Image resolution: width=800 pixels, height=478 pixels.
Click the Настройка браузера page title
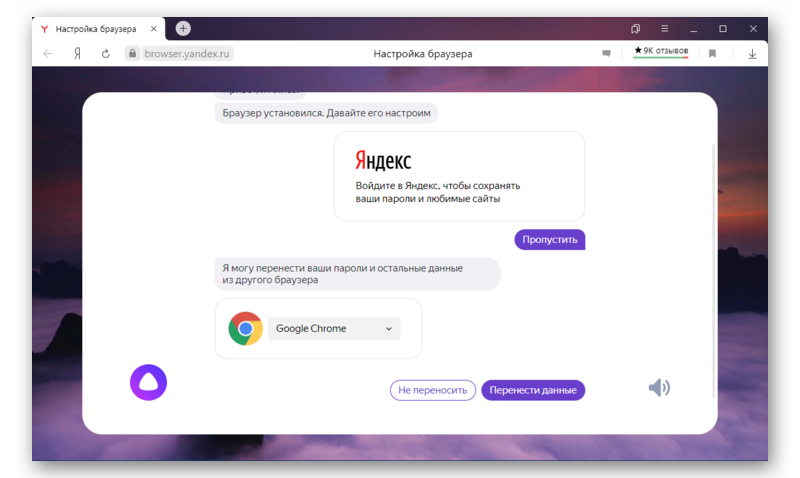pyautogui.click(x=422, y=54)
